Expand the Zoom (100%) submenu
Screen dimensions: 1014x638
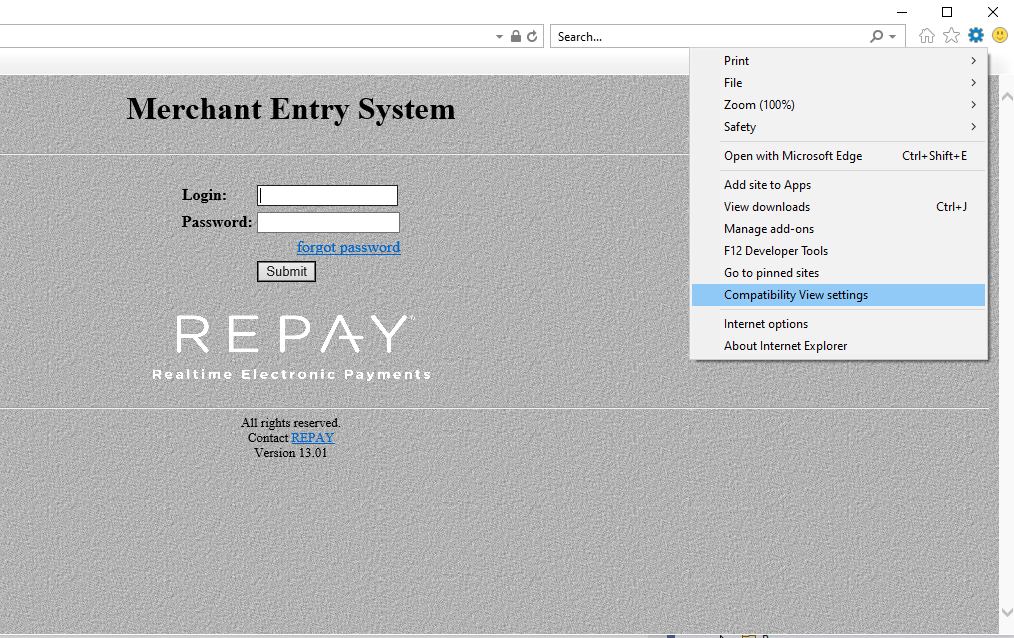coord(838,105)
